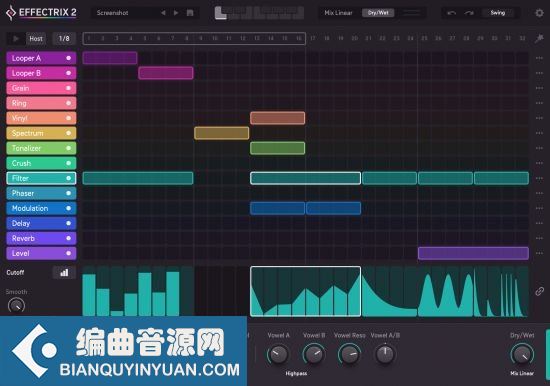The image size is (550, 386).
Task: Open the 1/8 step length dropdown
Action: pyautogui.click(x=64, y=39)
